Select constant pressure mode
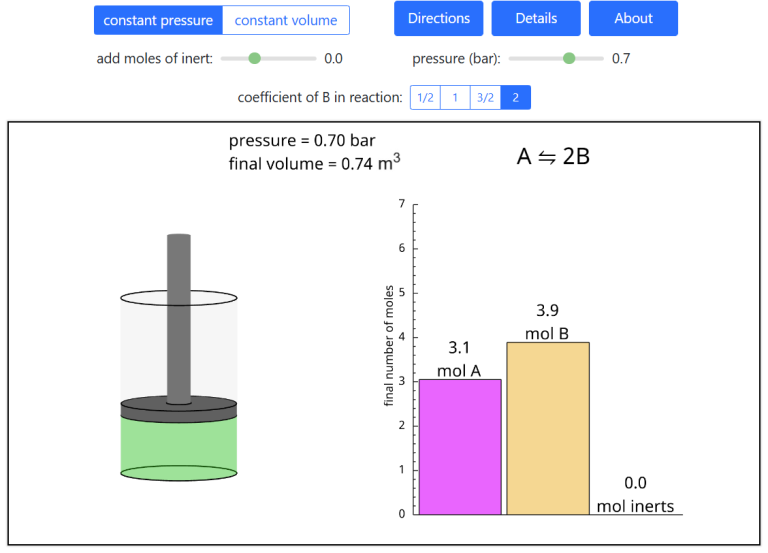768x553 pixels. (158, 20)
